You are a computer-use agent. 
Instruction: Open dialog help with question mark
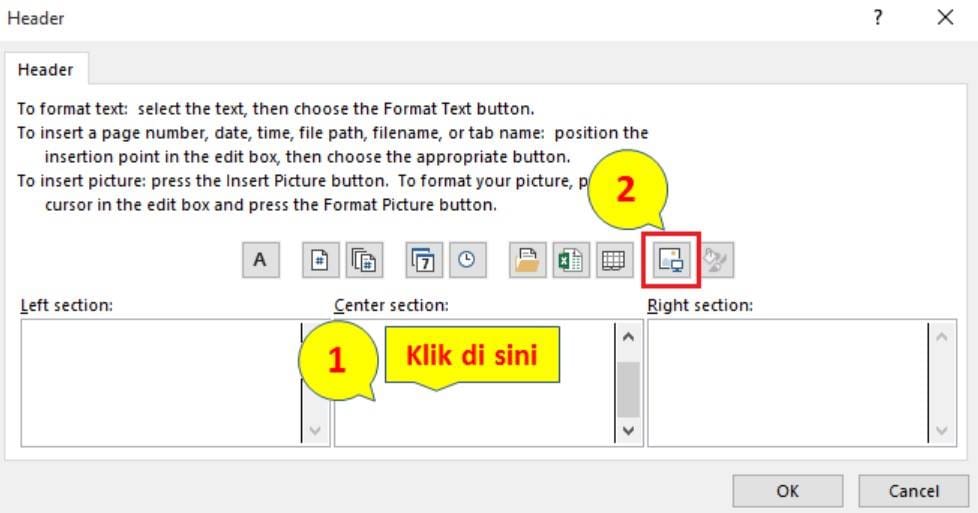click(878, 17)
